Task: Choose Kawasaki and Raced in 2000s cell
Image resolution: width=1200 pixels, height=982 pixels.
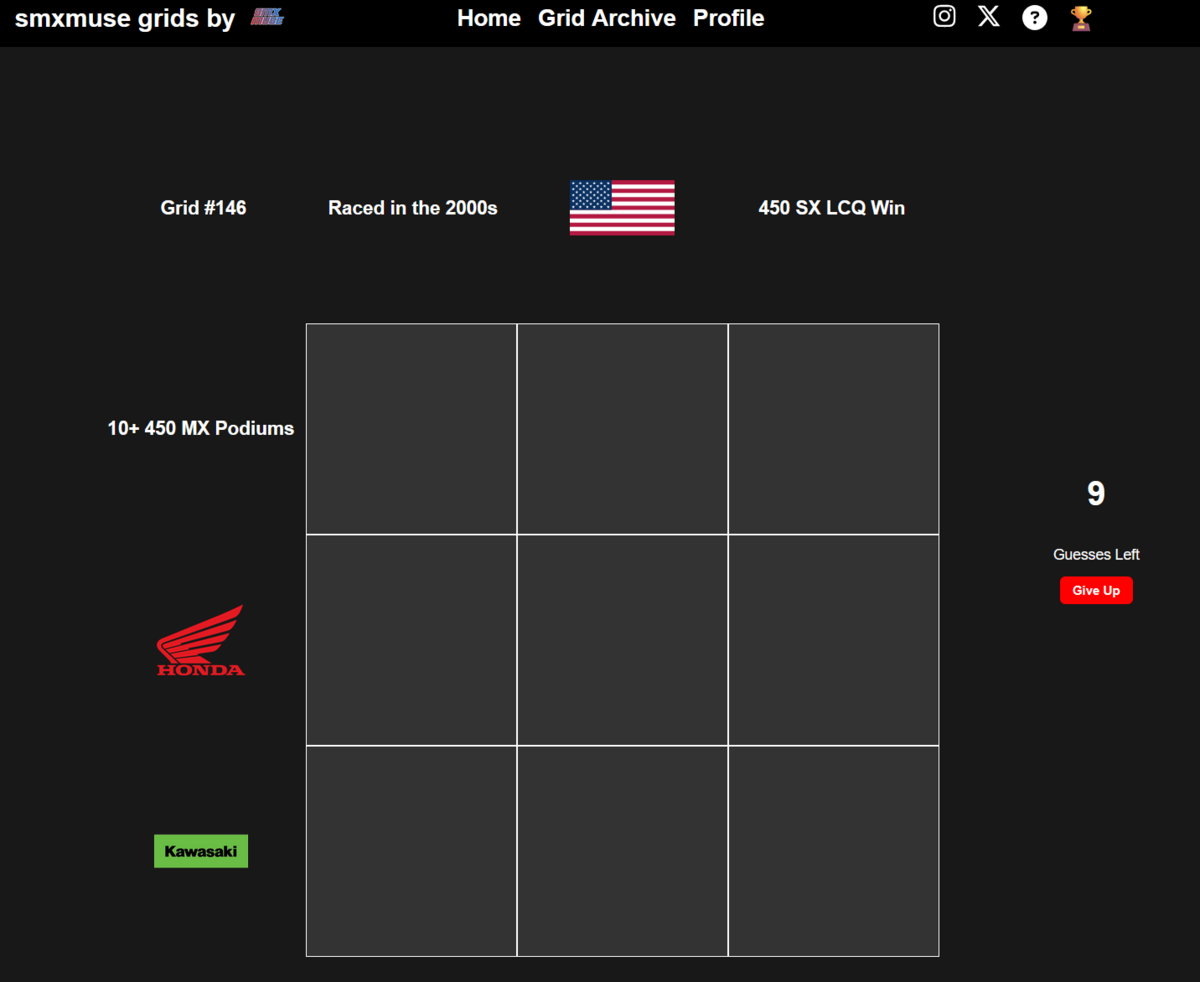Action: point(411,851)
